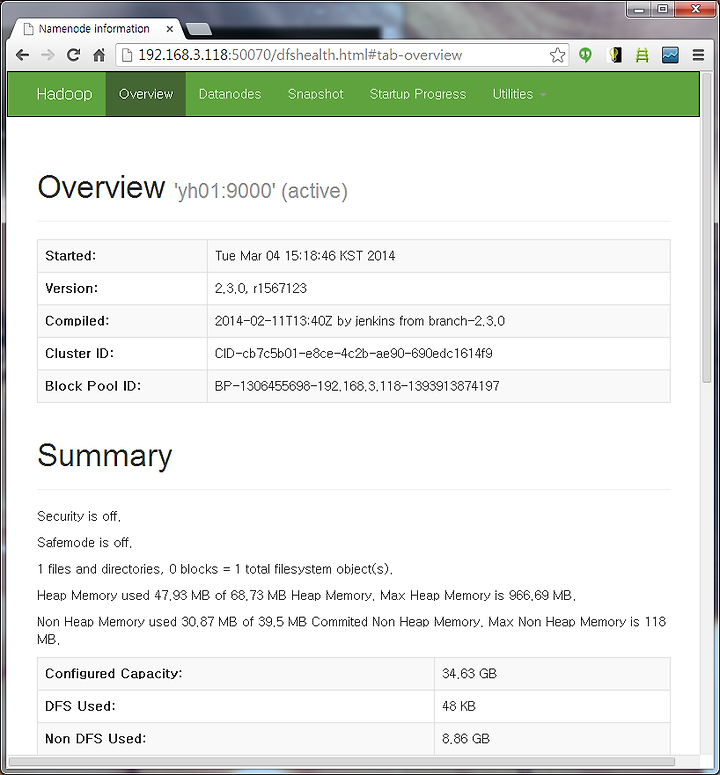Click the DFS Used value 48 KB
The height and width of the screenshot is (775, 720).
coord(459,706)
